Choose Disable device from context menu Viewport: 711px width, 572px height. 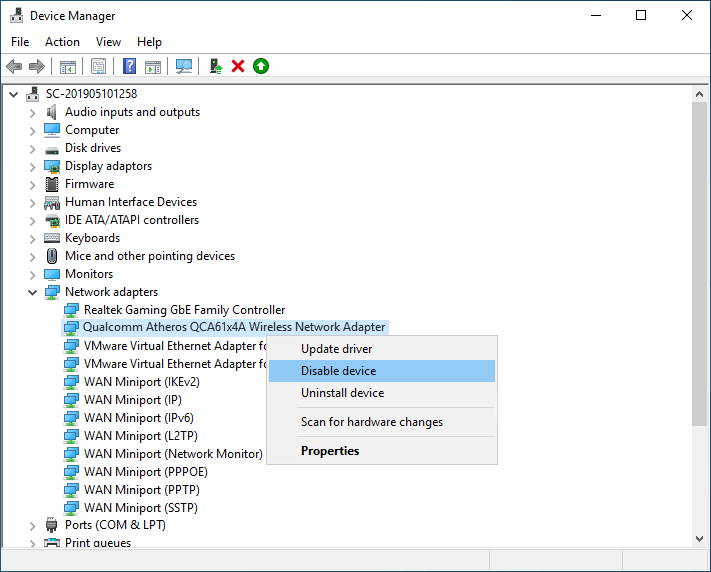click(382, 371)
